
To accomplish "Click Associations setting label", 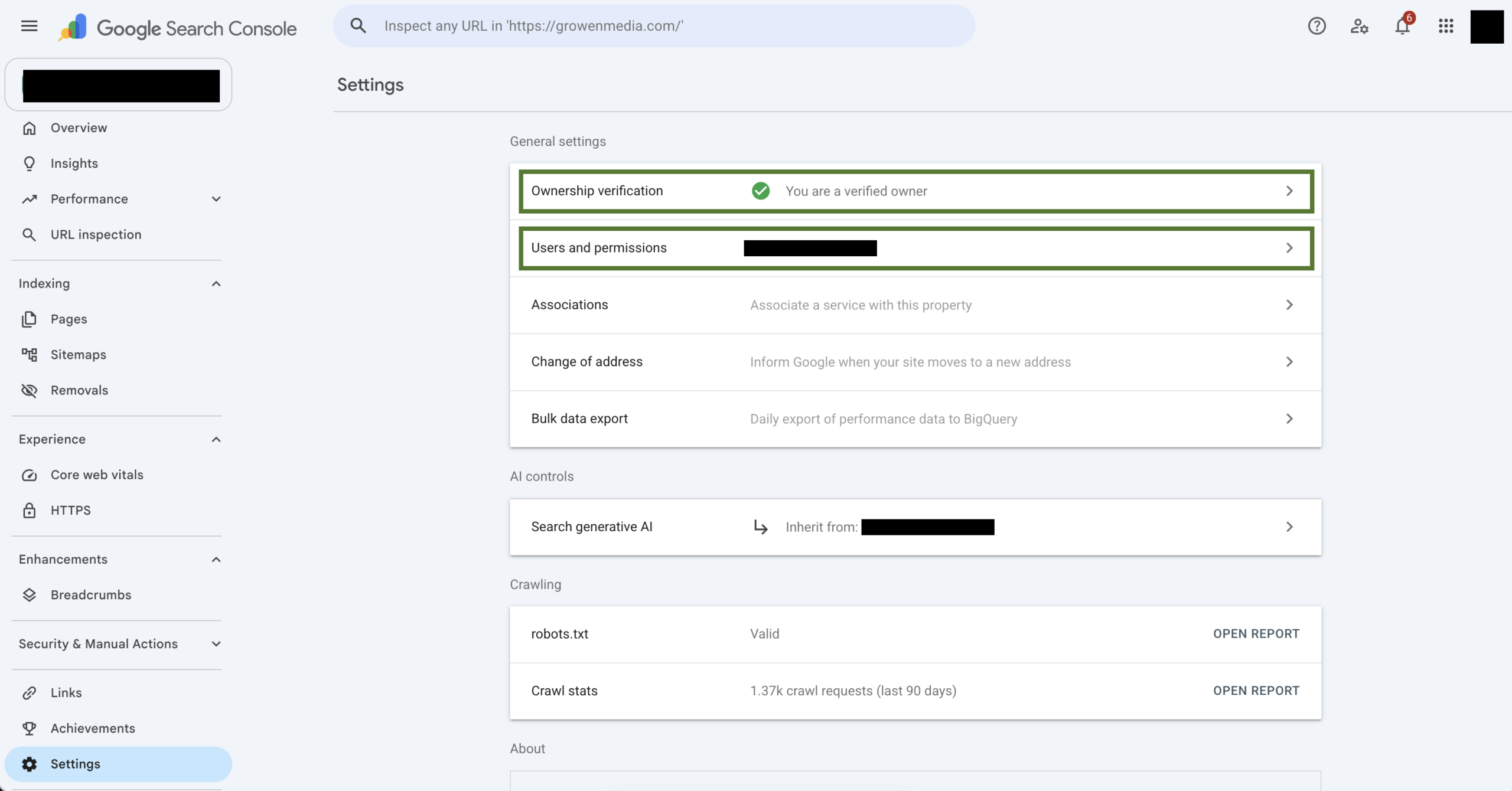I will pyautogui.click(x=569, y=305).
